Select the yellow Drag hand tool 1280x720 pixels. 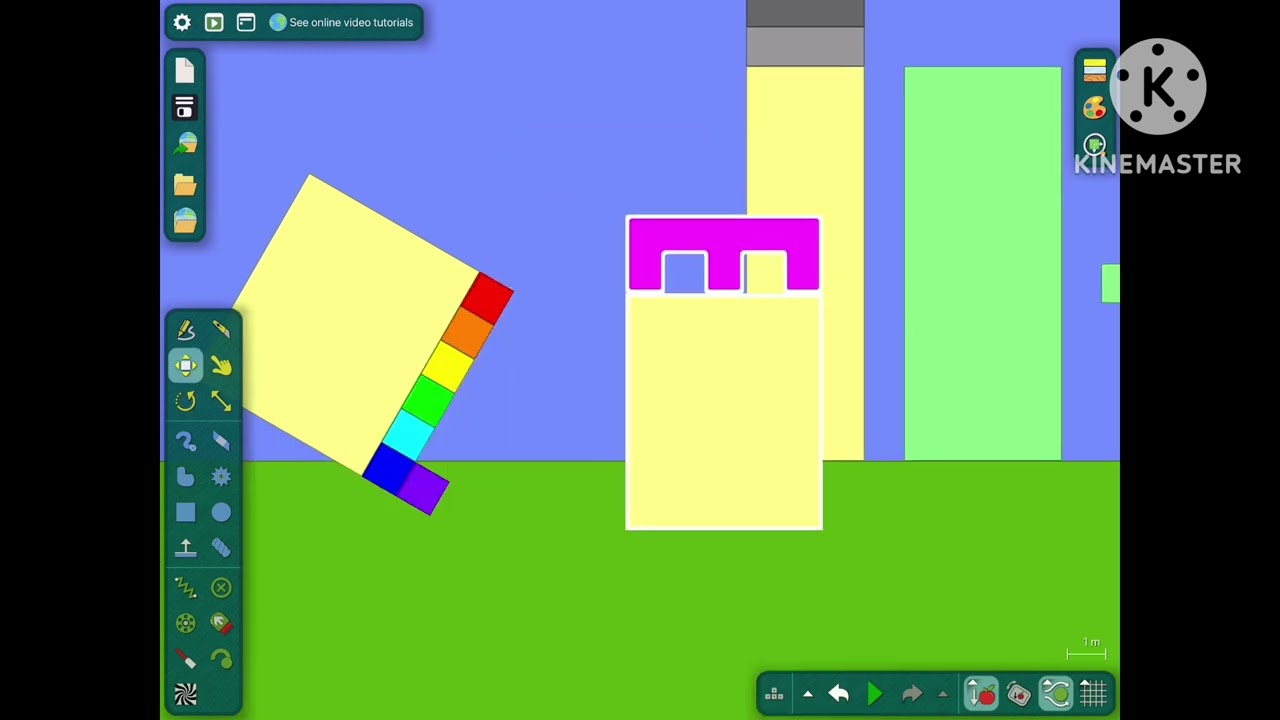click(x=221, y=365)
